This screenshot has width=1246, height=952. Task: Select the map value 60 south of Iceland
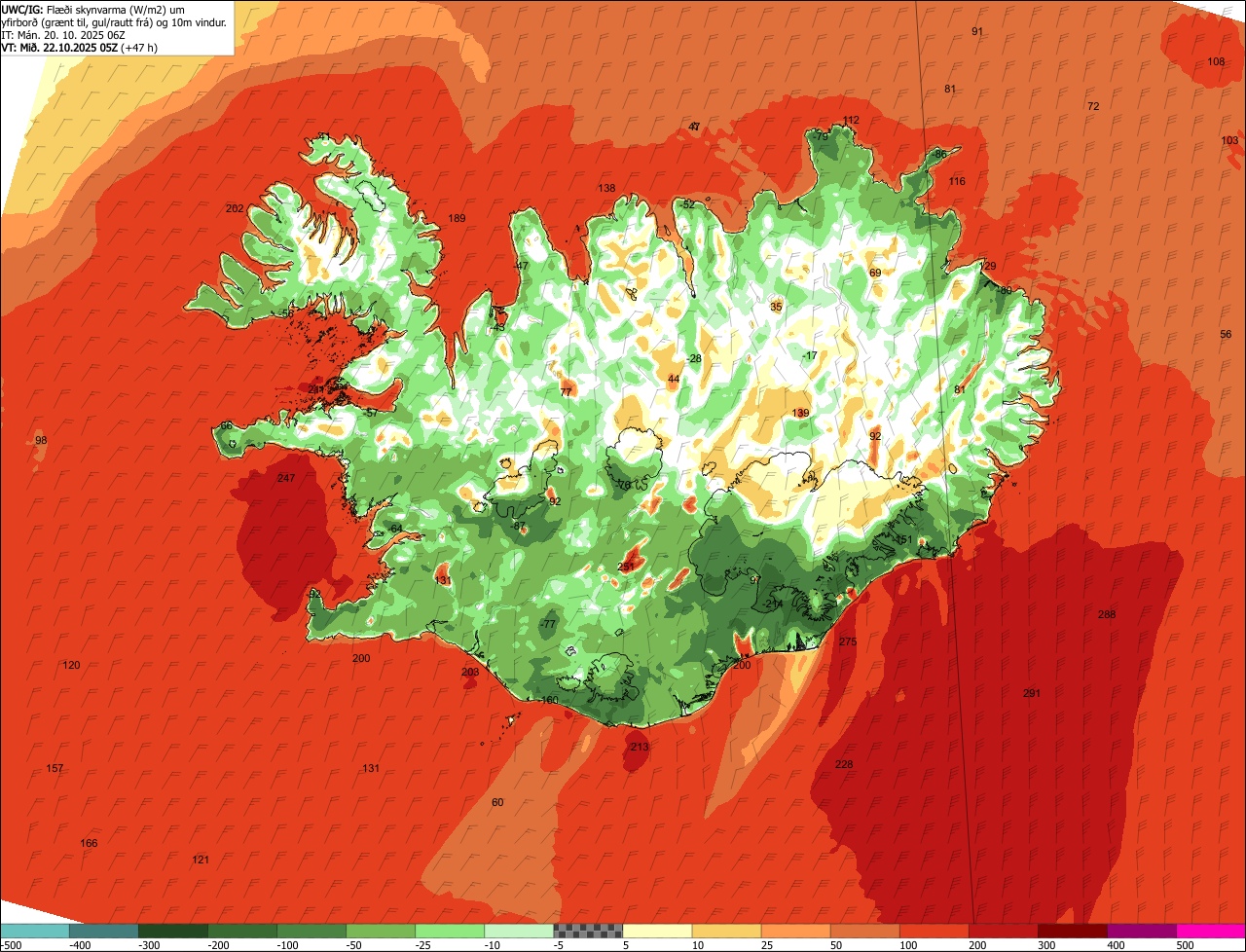[497, 802]
